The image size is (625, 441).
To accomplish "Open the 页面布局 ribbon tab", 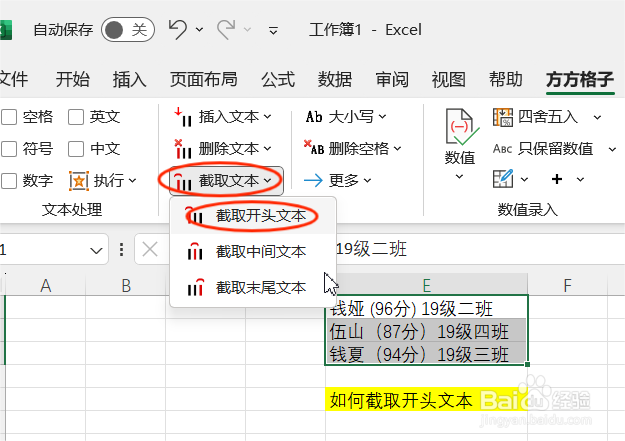I will [204, 79].
